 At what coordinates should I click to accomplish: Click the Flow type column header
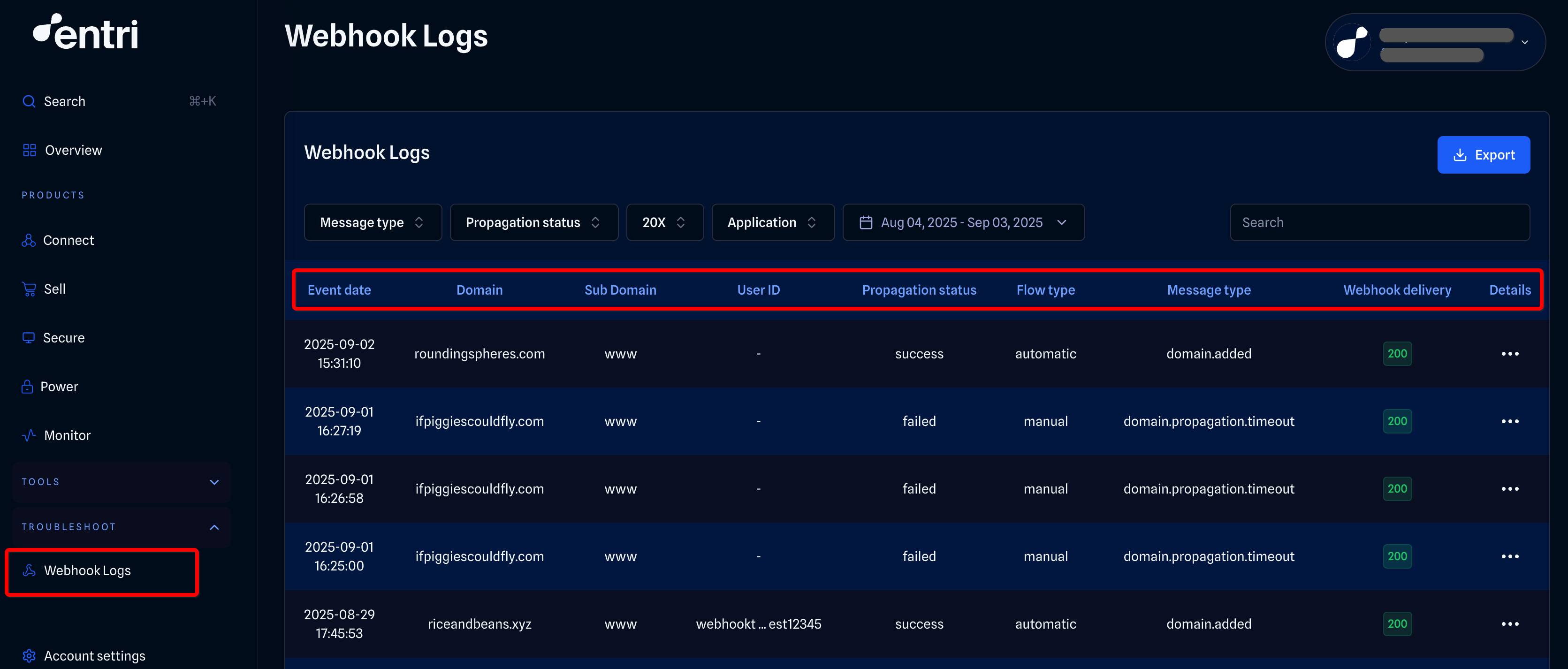tap(1045, 290)
